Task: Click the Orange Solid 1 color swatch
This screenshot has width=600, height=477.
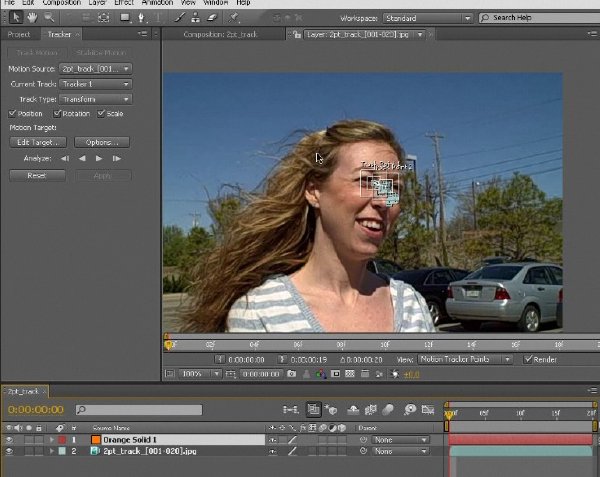Action: 96,440
